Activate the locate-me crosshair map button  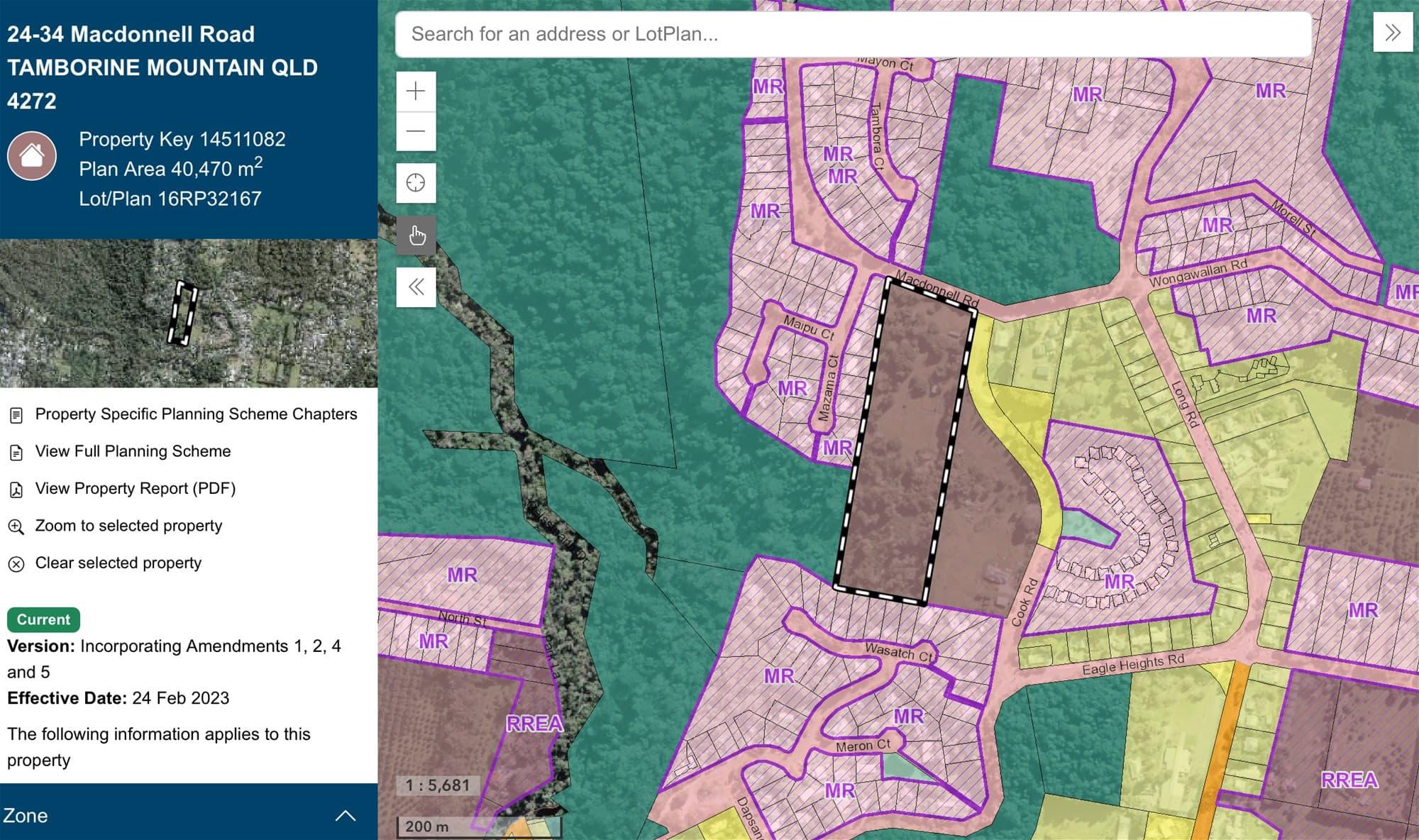coord(416,183)
